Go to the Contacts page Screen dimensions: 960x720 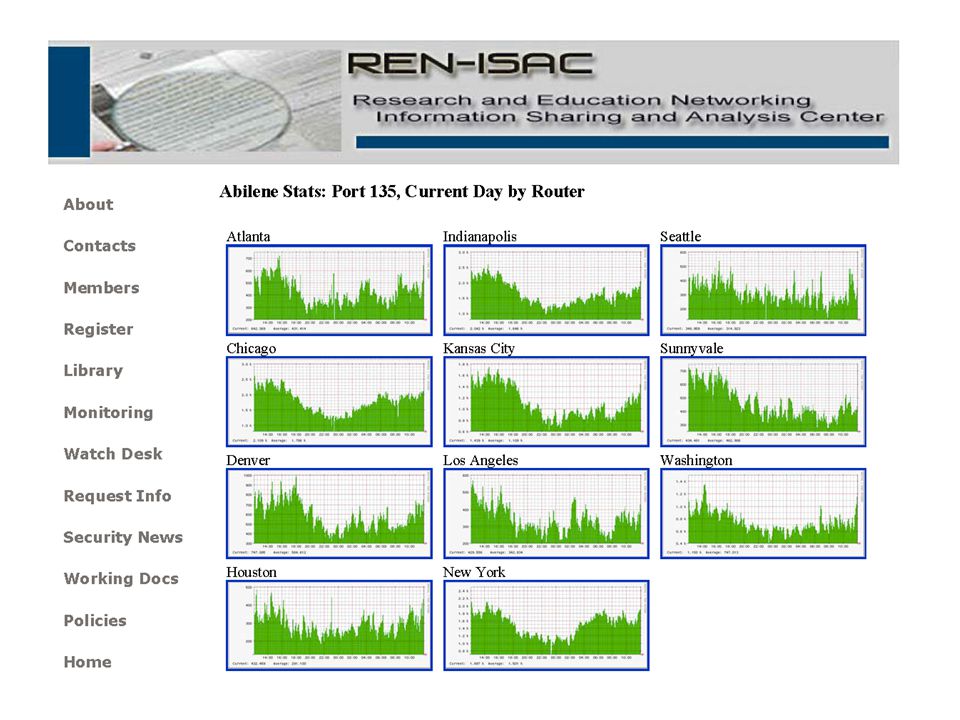tap(100, 246)
